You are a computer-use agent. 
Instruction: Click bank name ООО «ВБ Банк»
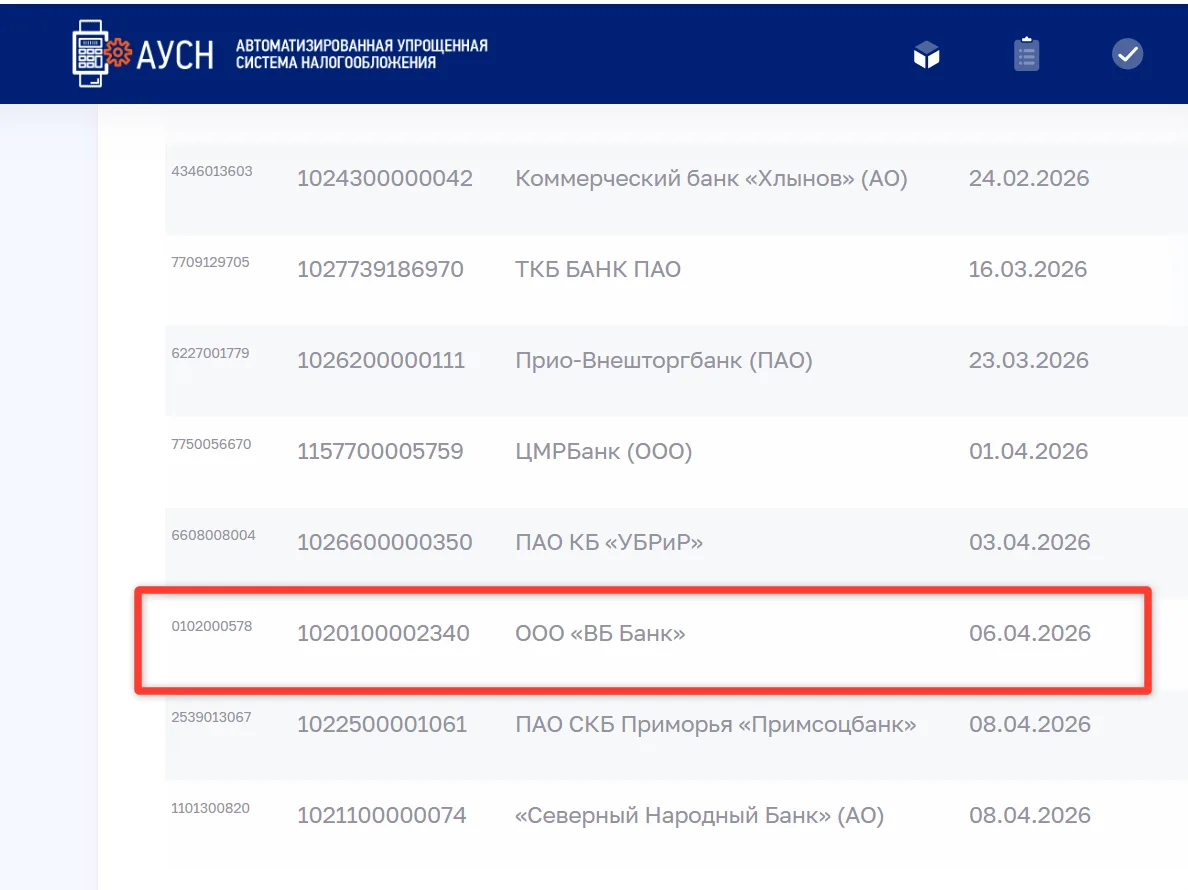[600, 632]
